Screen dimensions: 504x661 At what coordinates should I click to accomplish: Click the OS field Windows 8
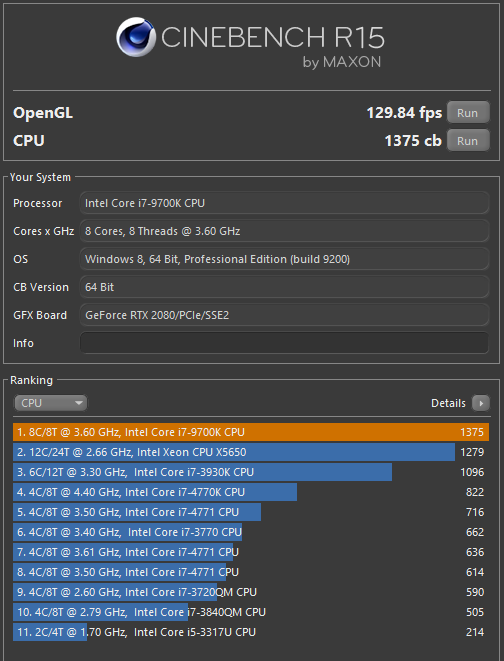click(x=284, y=259)
